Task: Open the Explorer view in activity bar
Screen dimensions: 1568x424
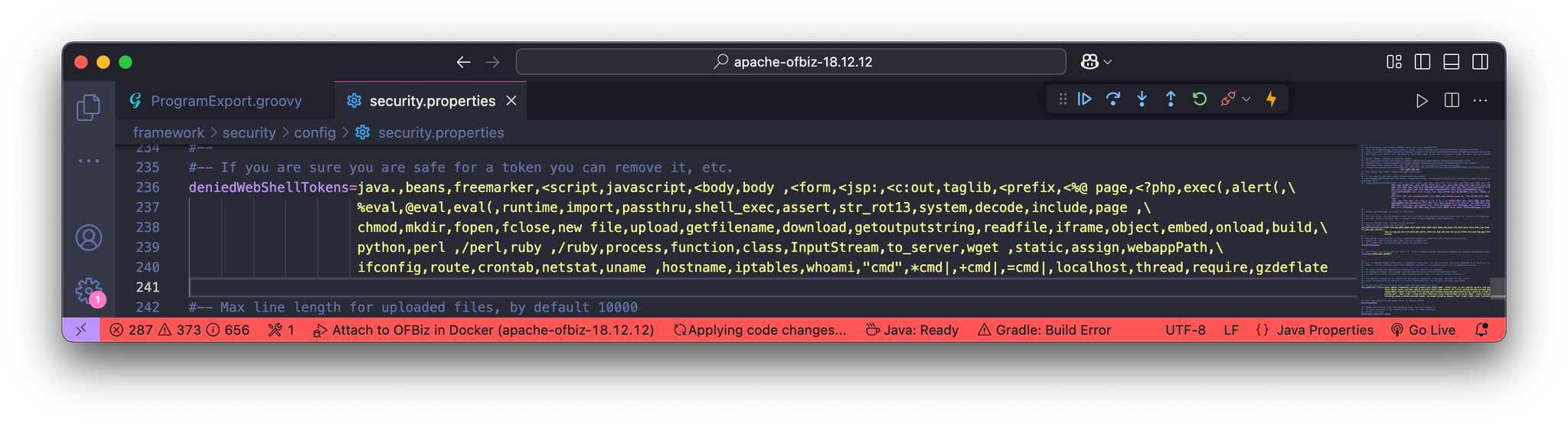Action: [89, 107]
